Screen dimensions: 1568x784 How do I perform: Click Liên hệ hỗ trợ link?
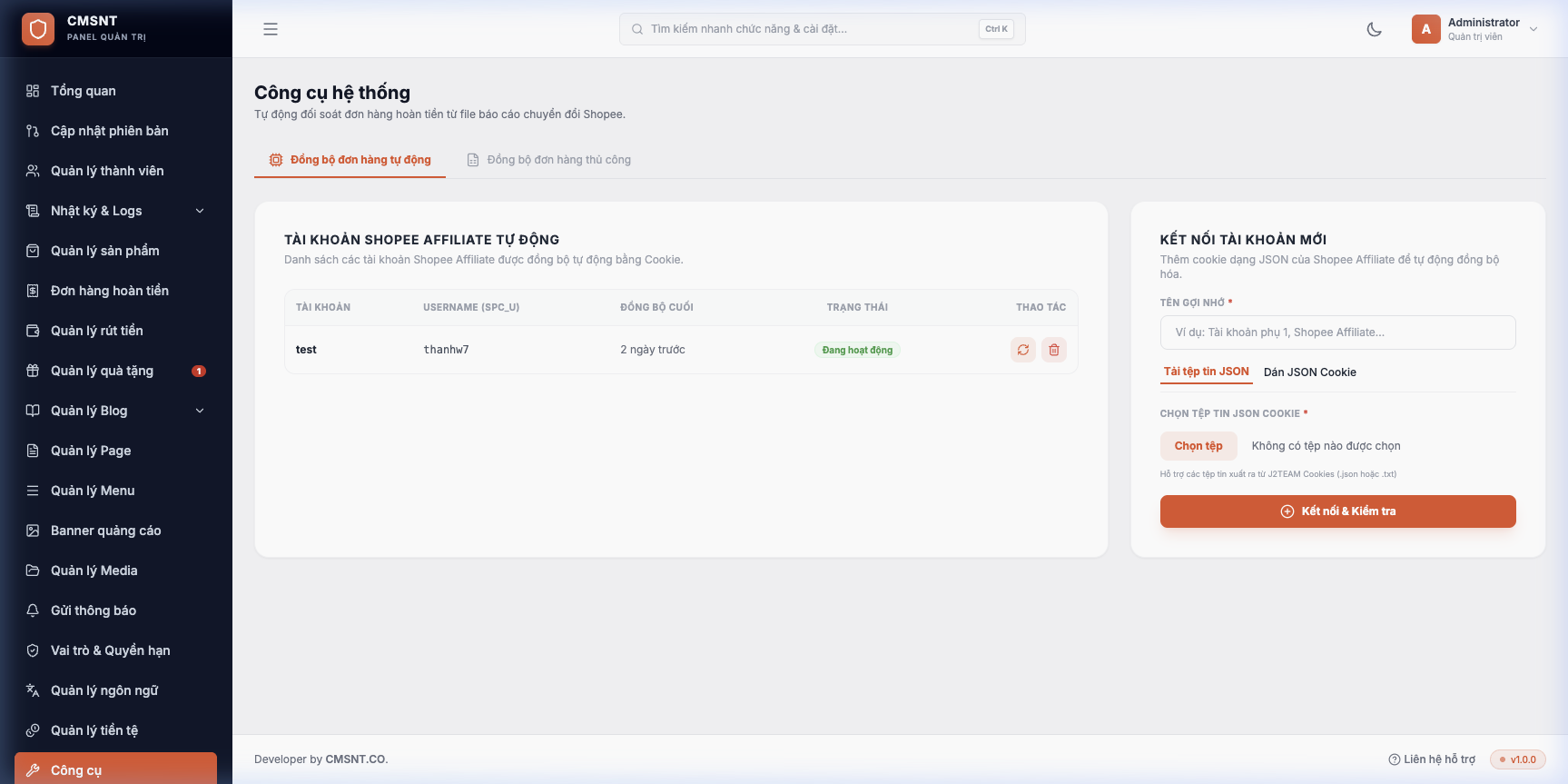(1432, 759)
